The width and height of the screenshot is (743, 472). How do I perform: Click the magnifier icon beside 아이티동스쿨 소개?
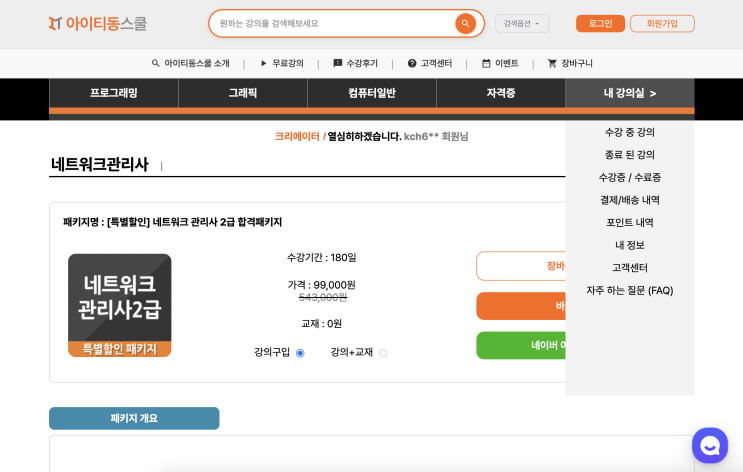155,63
